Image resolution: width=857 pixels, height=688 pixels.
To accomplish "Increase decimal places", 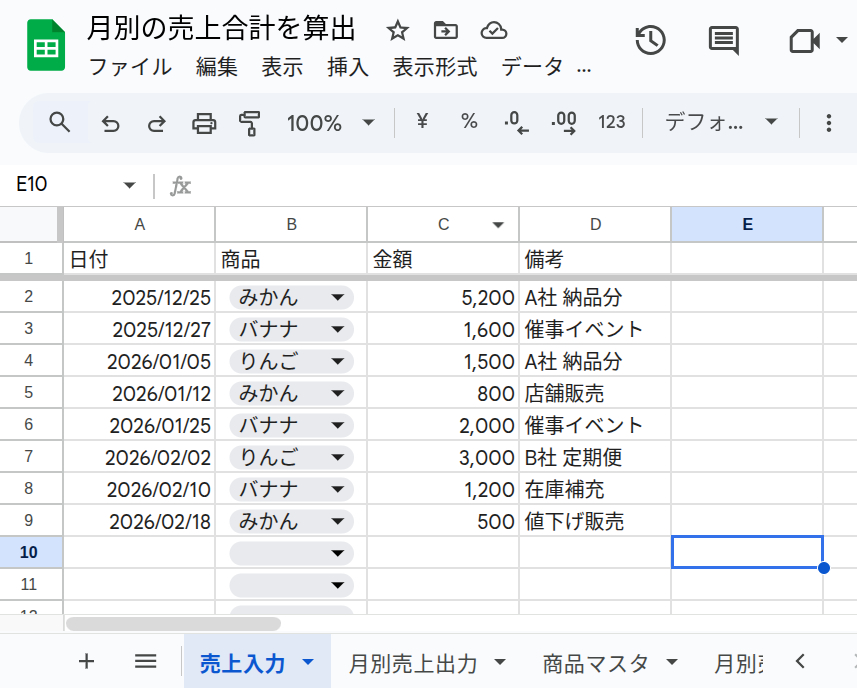I will [563, 122].
